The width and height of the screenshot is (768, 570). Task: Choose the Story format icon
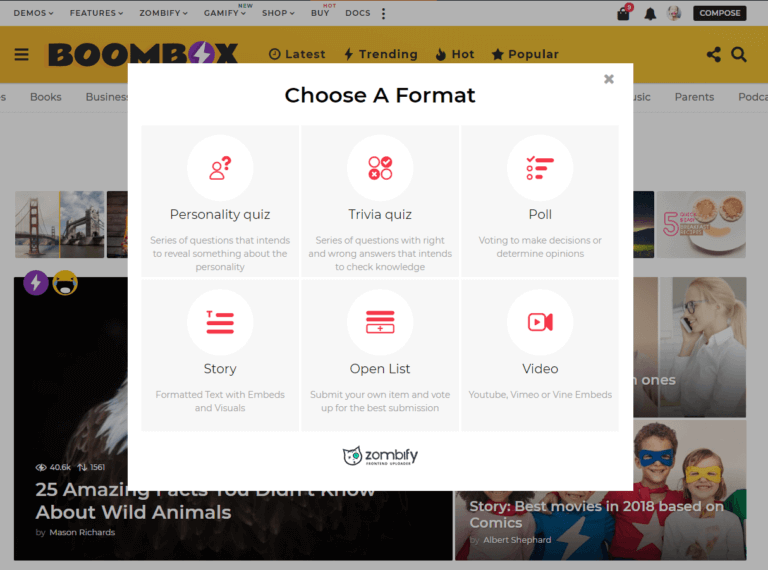(220, 322)
